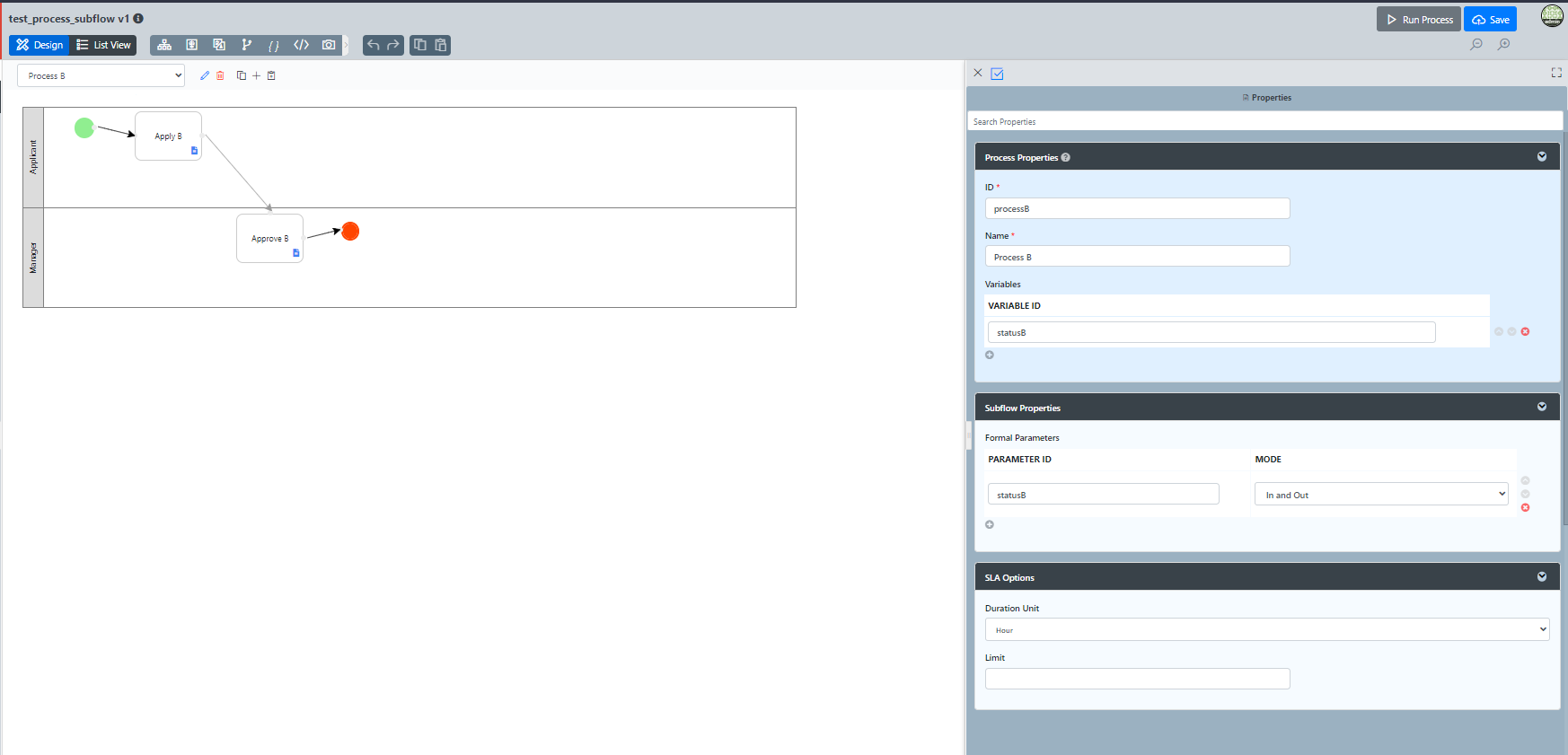Delete the process using the red trash icon
1568x755 pixels.
coord(220,75)
